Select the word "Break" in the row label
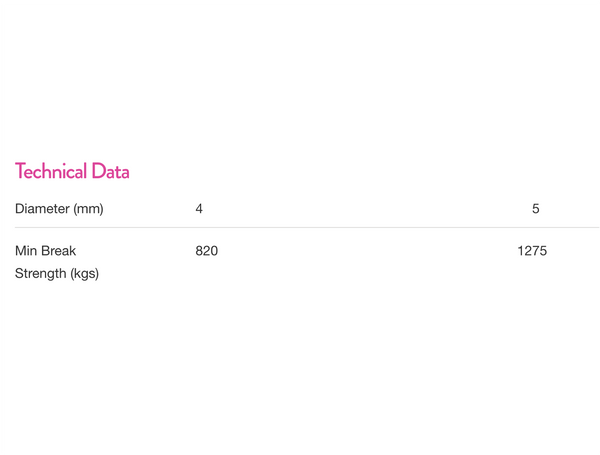This screenshot has width=600, height=455. (59, 251)
